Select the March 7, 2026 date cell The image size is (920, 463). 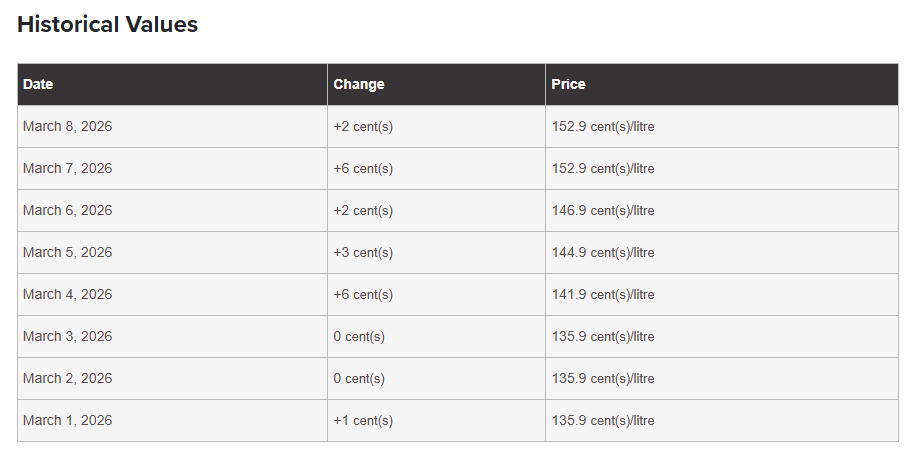click(67, 169)
